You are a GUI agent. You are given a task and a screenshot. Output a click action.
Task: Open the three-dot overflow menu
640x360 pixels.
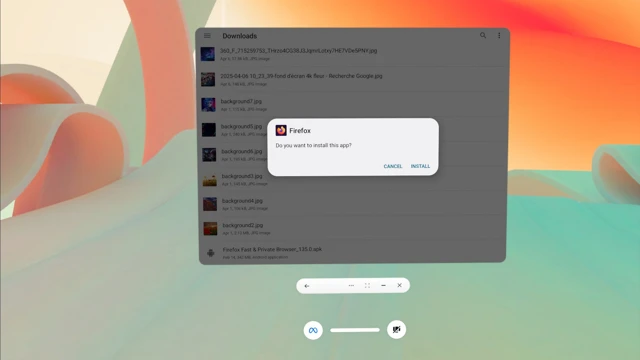point(499,36)
